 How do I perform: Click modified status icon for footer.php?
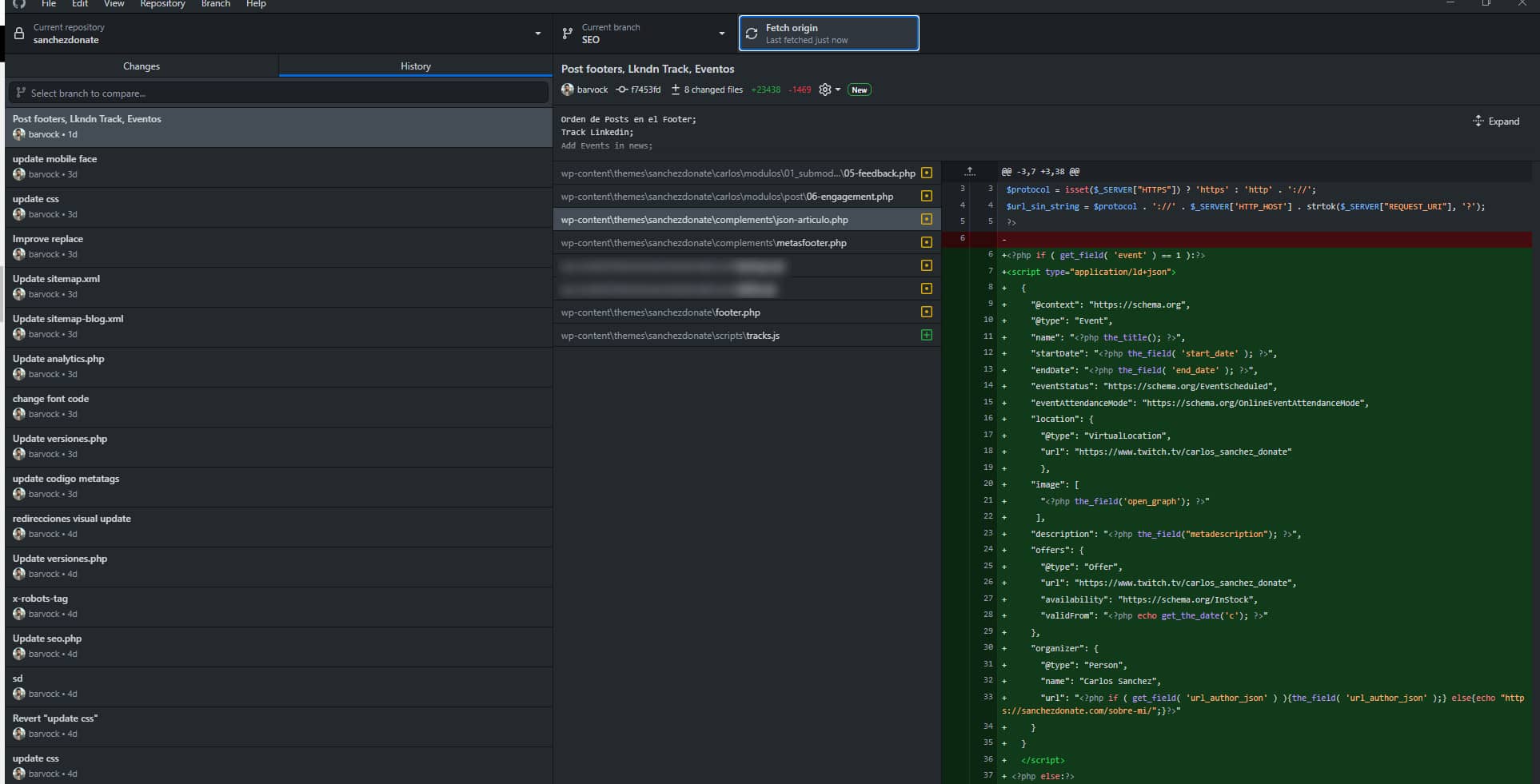[x=927, y=312]
